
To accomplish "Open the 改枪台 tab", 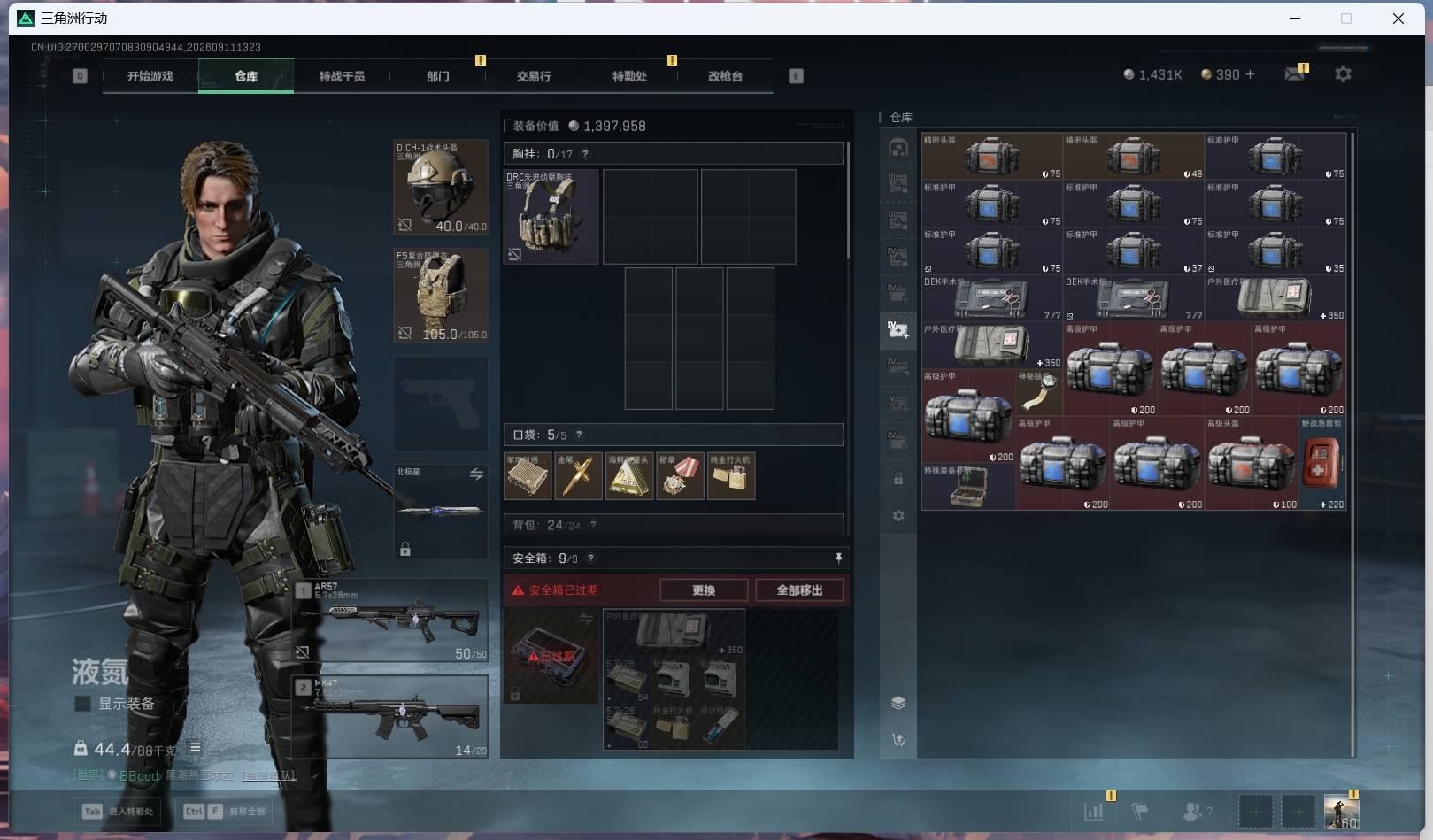I will 725,76.
